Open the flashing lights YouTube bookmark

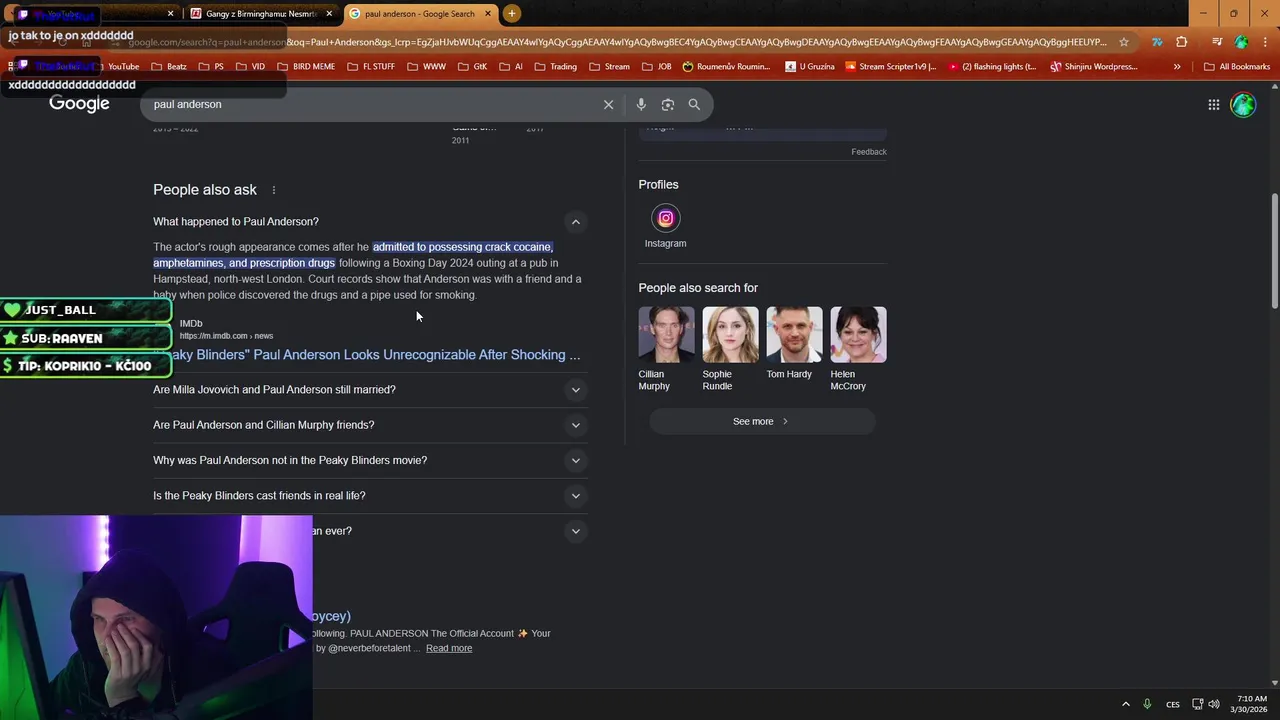(x=992, y=67)
